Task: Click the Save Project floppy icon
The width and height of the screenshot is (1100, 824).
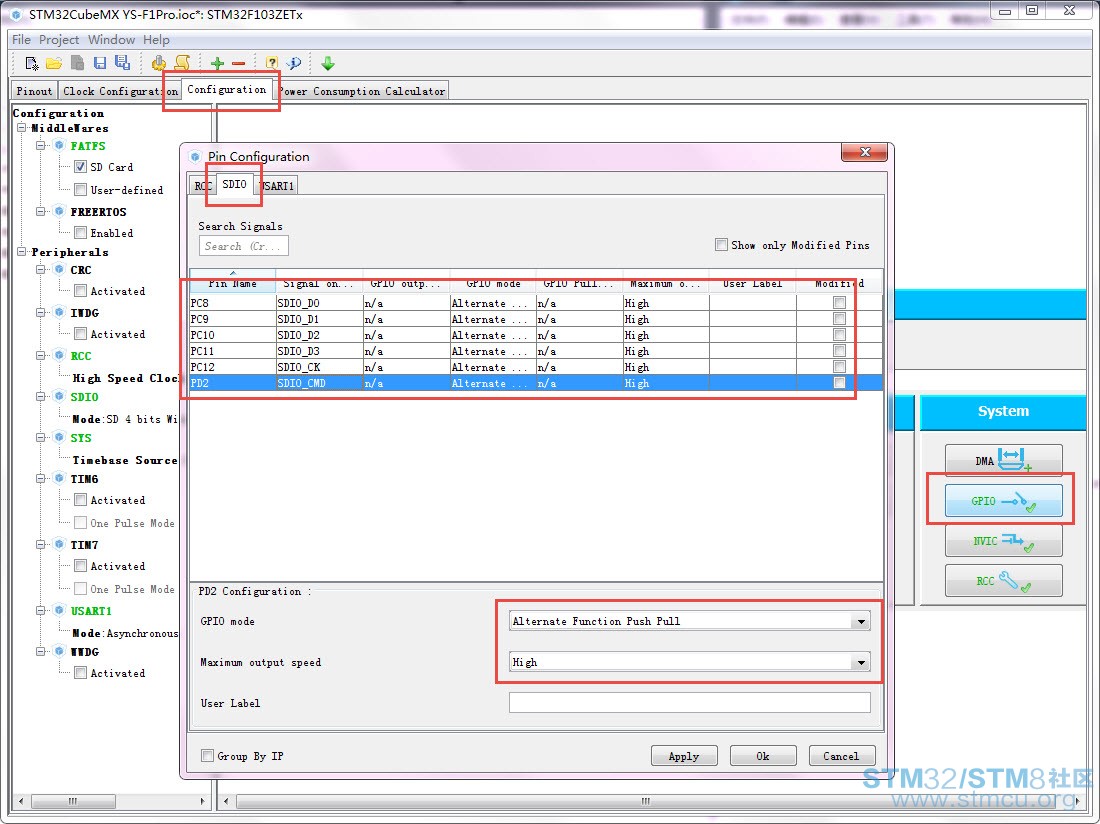Action: point(100,63)
